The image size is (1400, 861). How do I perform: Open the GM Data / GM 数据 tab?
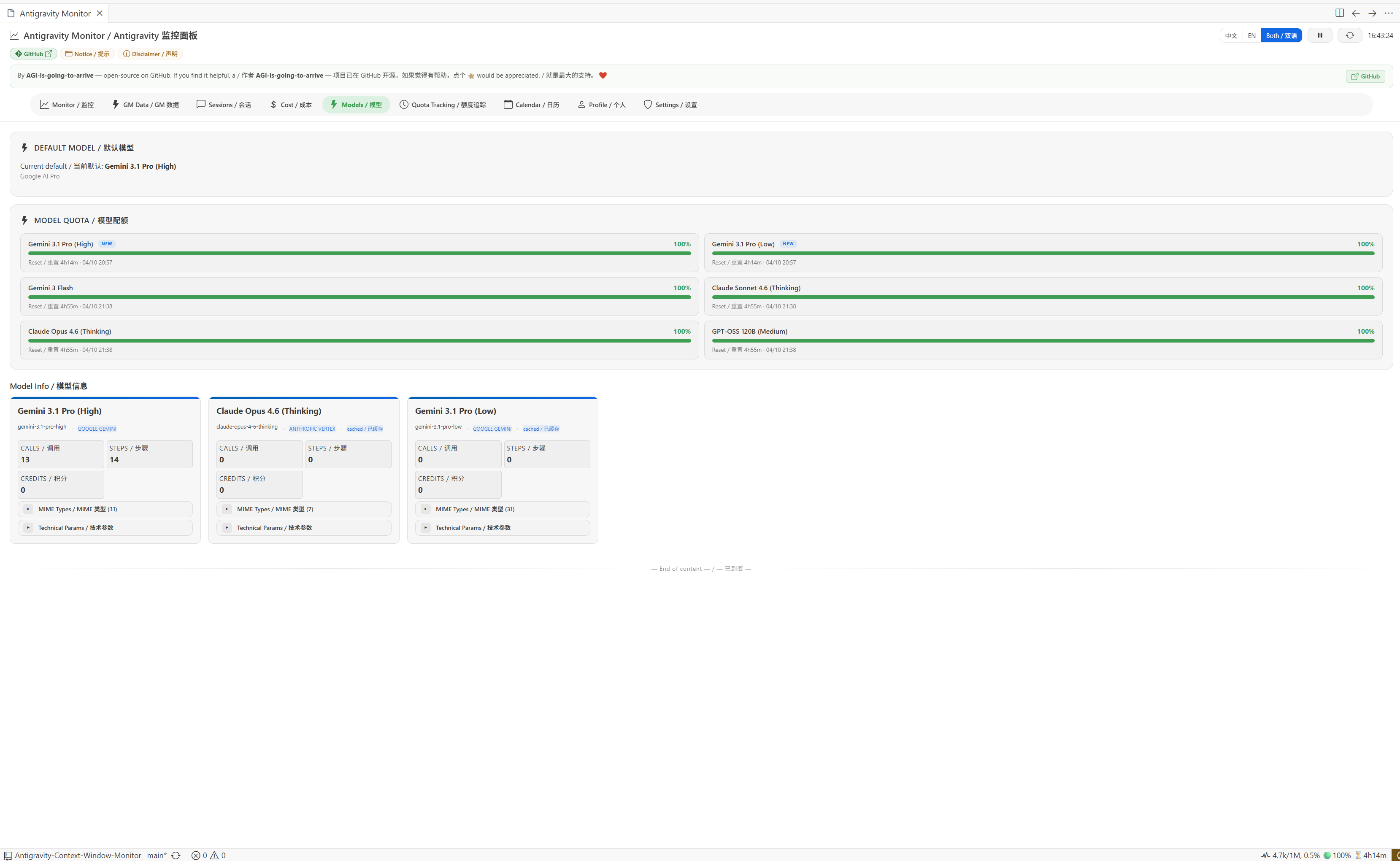point(145,105)
